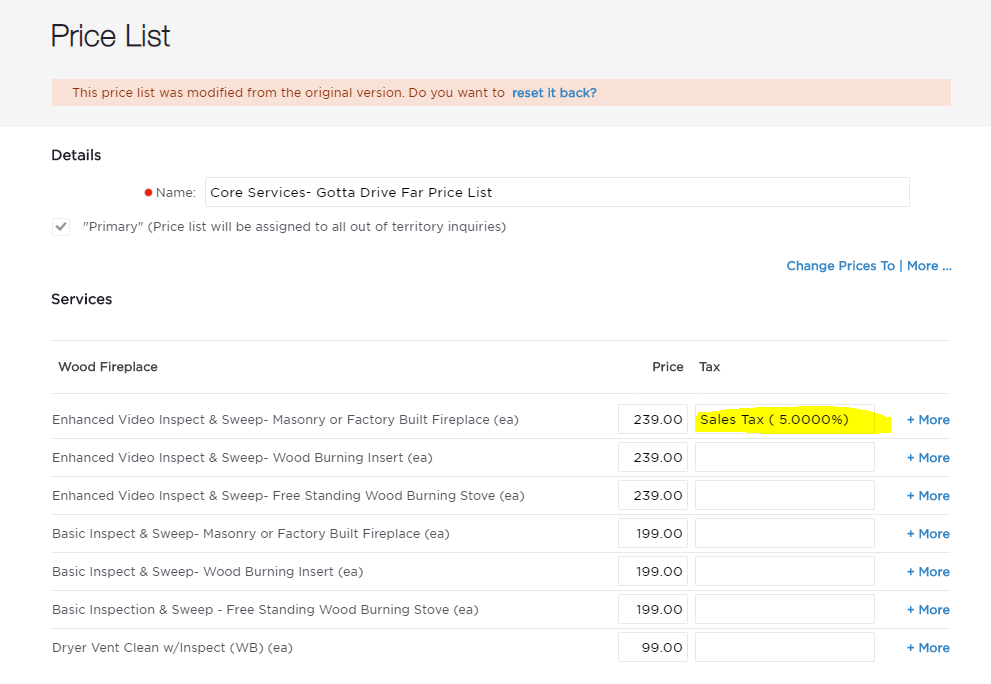Expand + More for Enhanced Free Standing Stove
The height and width of the screenshot is (684, 991).
point(928,496)
